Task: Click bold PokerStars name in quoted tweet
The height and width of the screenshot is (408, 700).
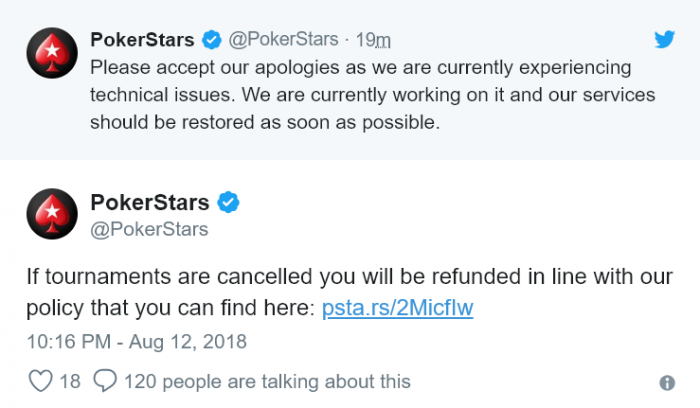Action: [142, 39]
